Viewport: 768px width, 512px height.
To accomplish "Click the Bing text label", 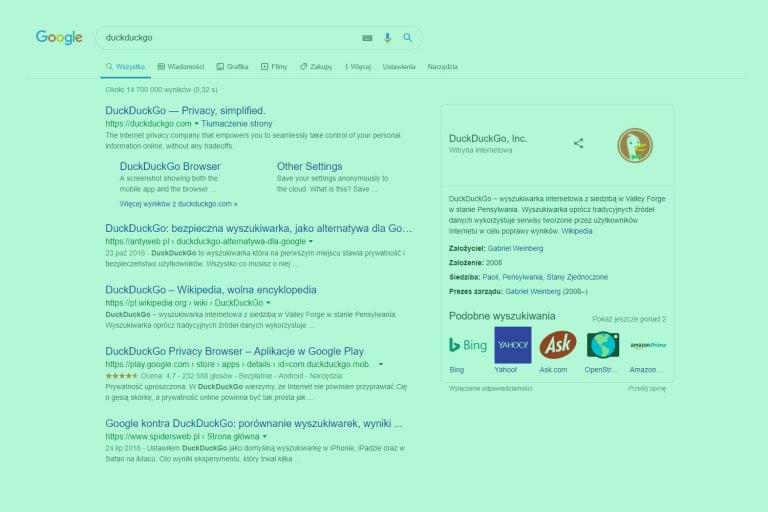I will coord(456,370).
